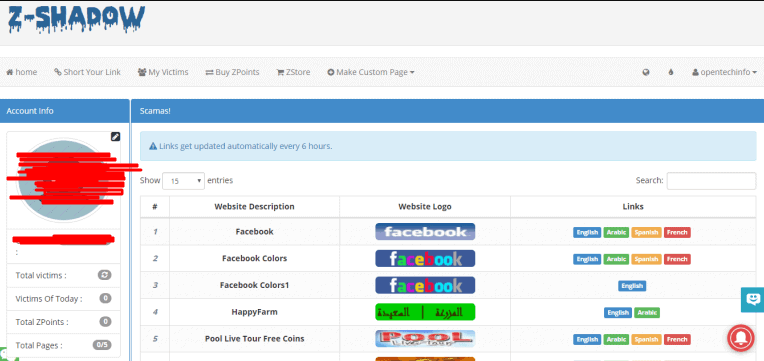Click the Total victims label
The width and height of the screenshot is (764, 361).
tap(41, 276)
